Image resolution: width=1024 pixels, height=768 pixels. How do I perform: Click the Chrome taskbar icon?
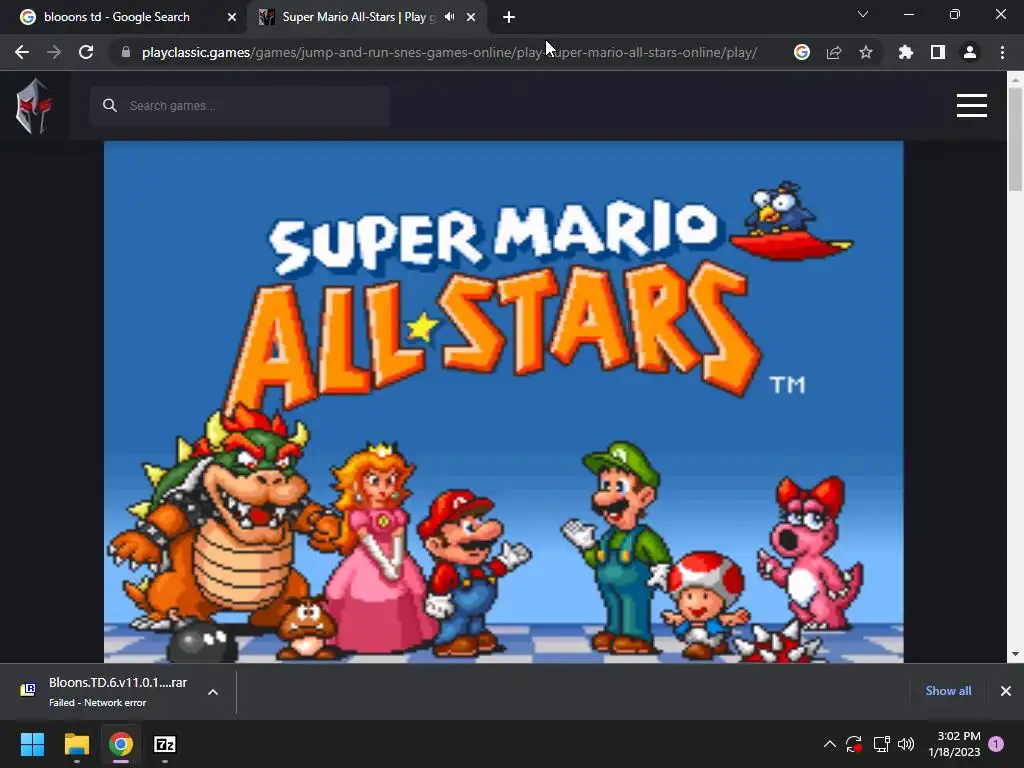pyautogui.click(x=121, y=744)
